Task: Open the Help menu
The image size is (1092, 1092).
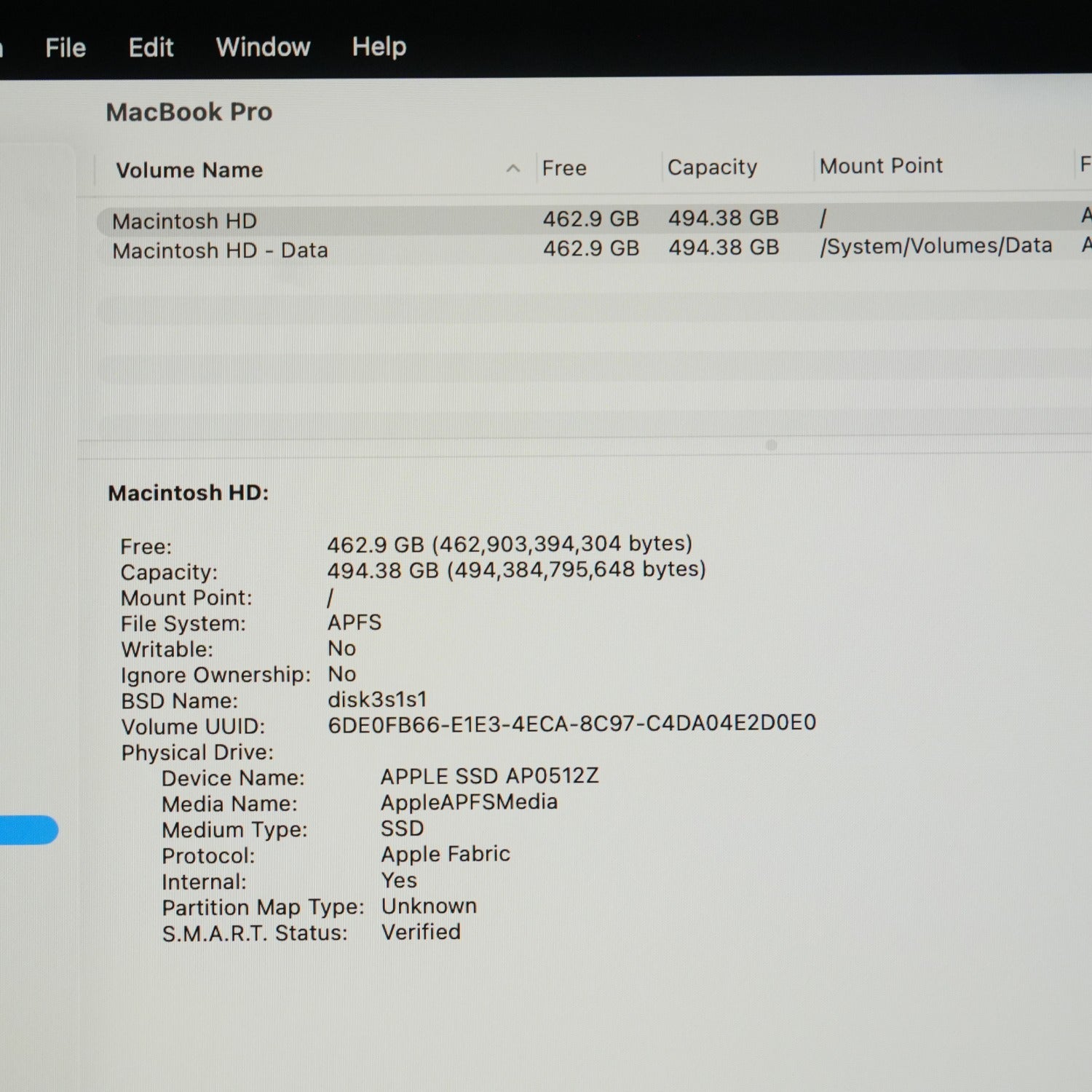Action: [x=379, y=47]
